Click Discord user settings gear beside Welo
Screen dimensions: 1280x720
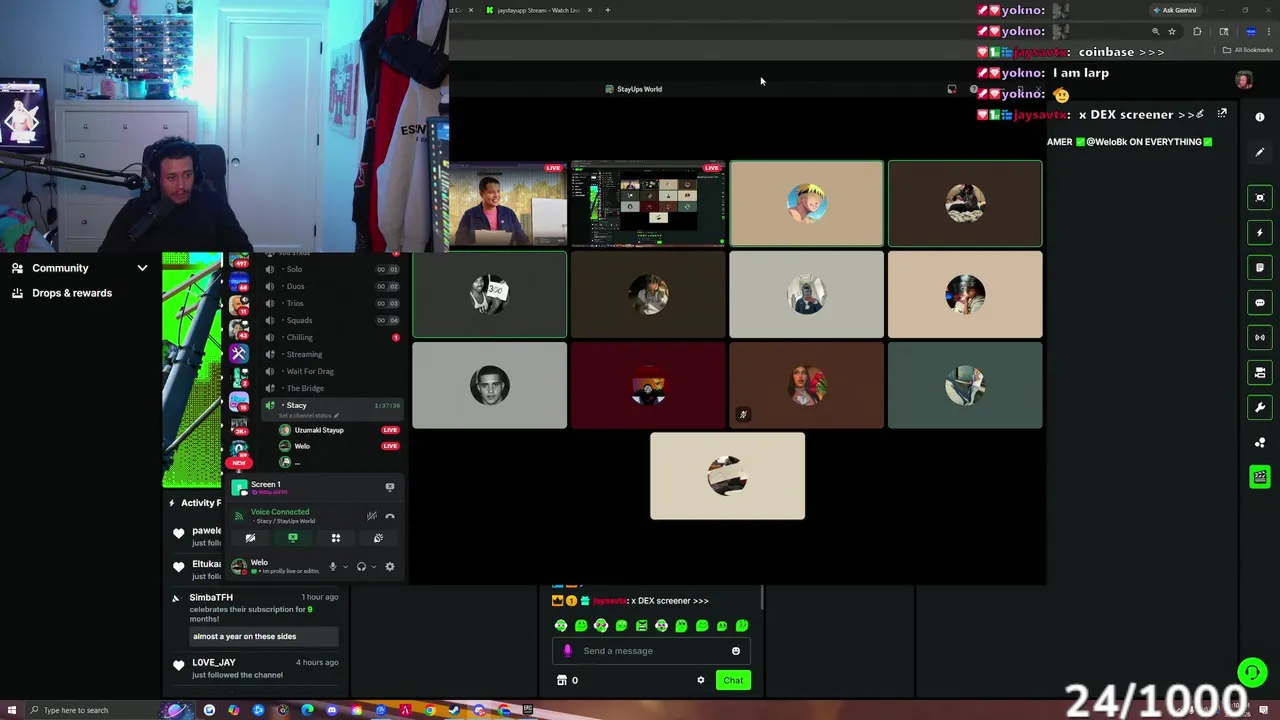390,566
